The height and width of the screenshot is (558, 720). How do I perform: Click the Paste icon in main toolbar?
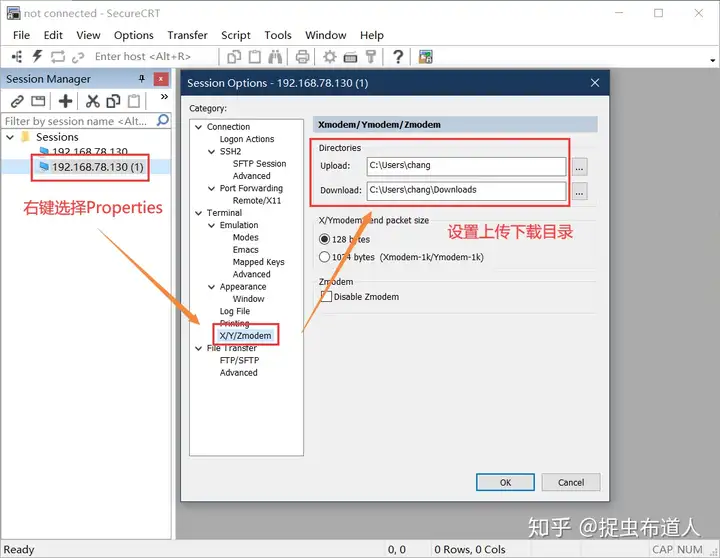254,56
